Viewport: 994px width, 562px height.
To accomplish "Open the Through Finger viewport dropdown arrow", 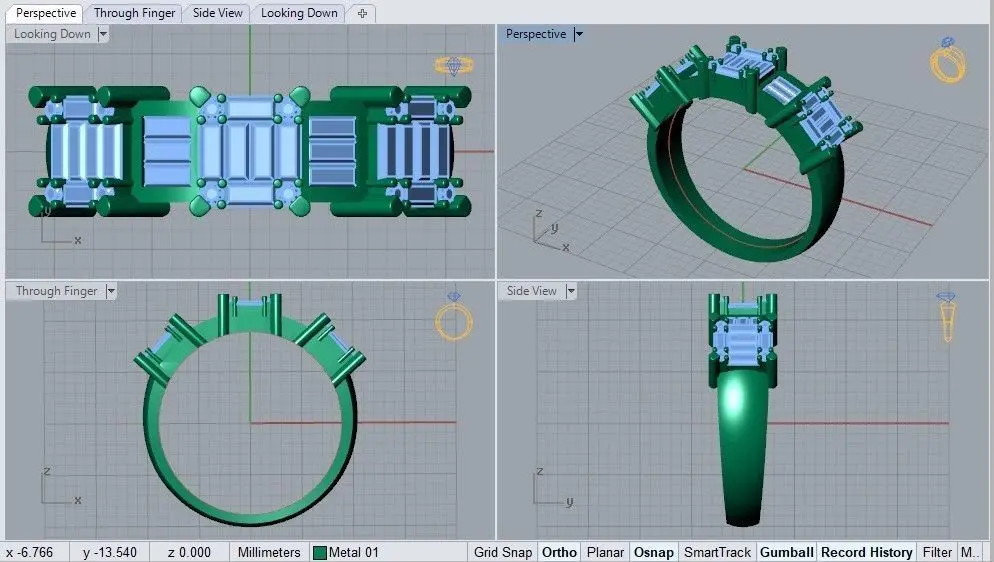I will [111, 291].
